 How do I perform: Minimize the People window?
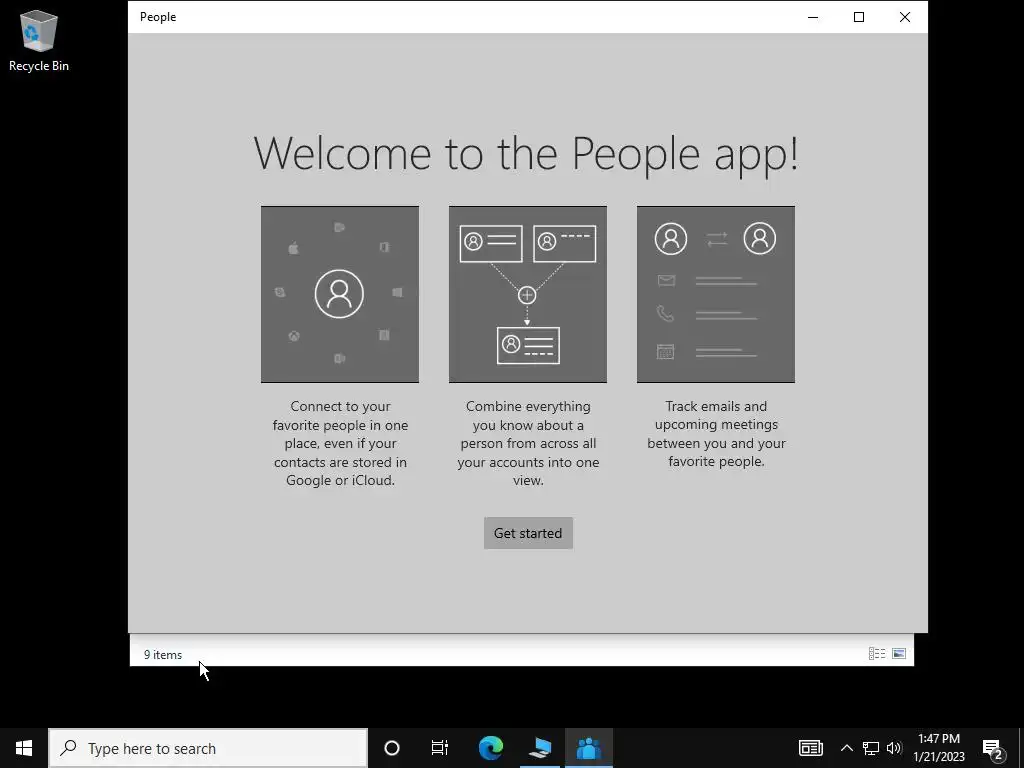tap(813, 17)
